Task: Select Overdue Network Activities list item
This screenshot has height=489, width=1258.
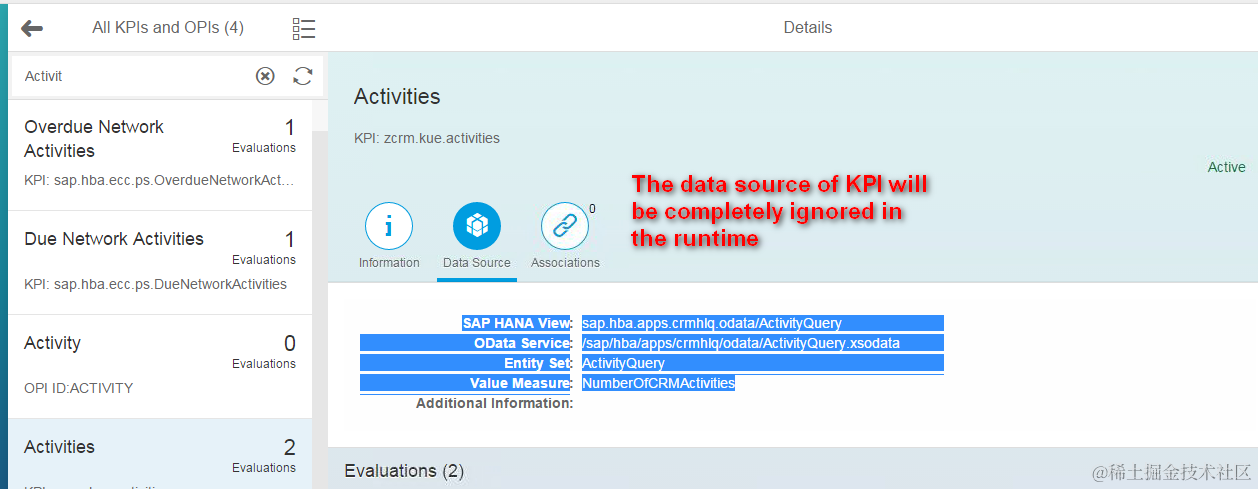Action: [x=160, y=155]
